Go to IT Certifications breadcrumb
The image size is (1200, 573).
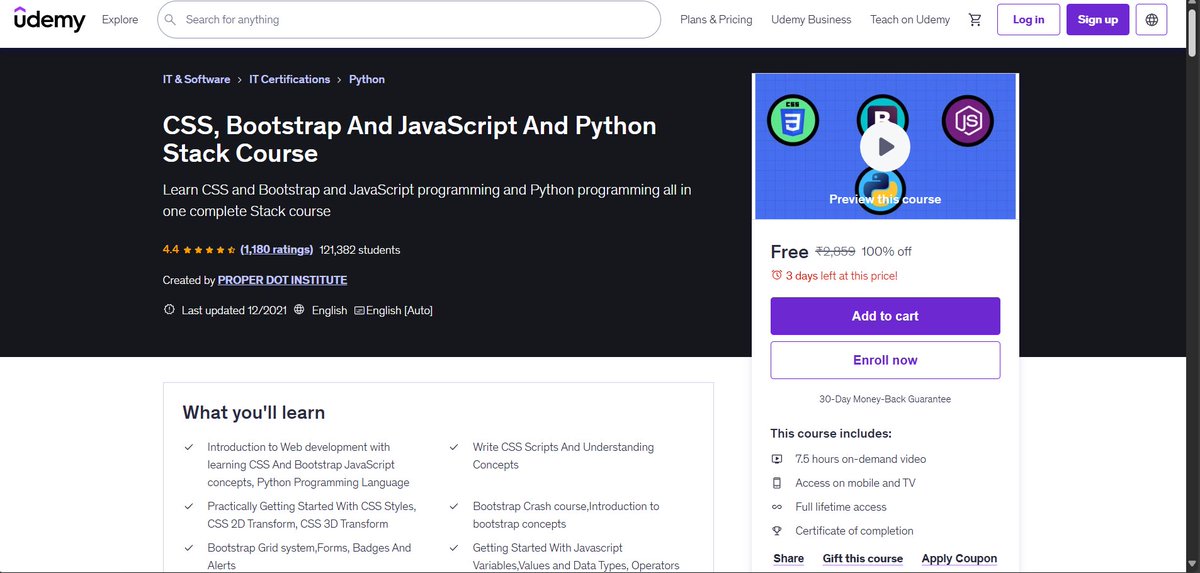click(x=289, y=79)
